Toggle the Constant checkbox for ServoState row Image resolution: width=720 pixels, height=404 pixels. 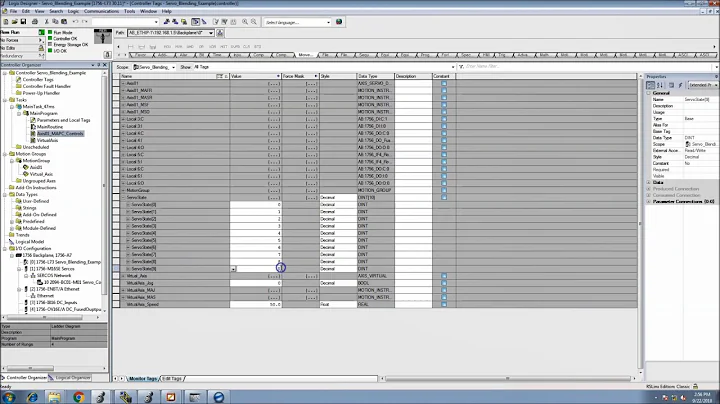click(444, 197)
